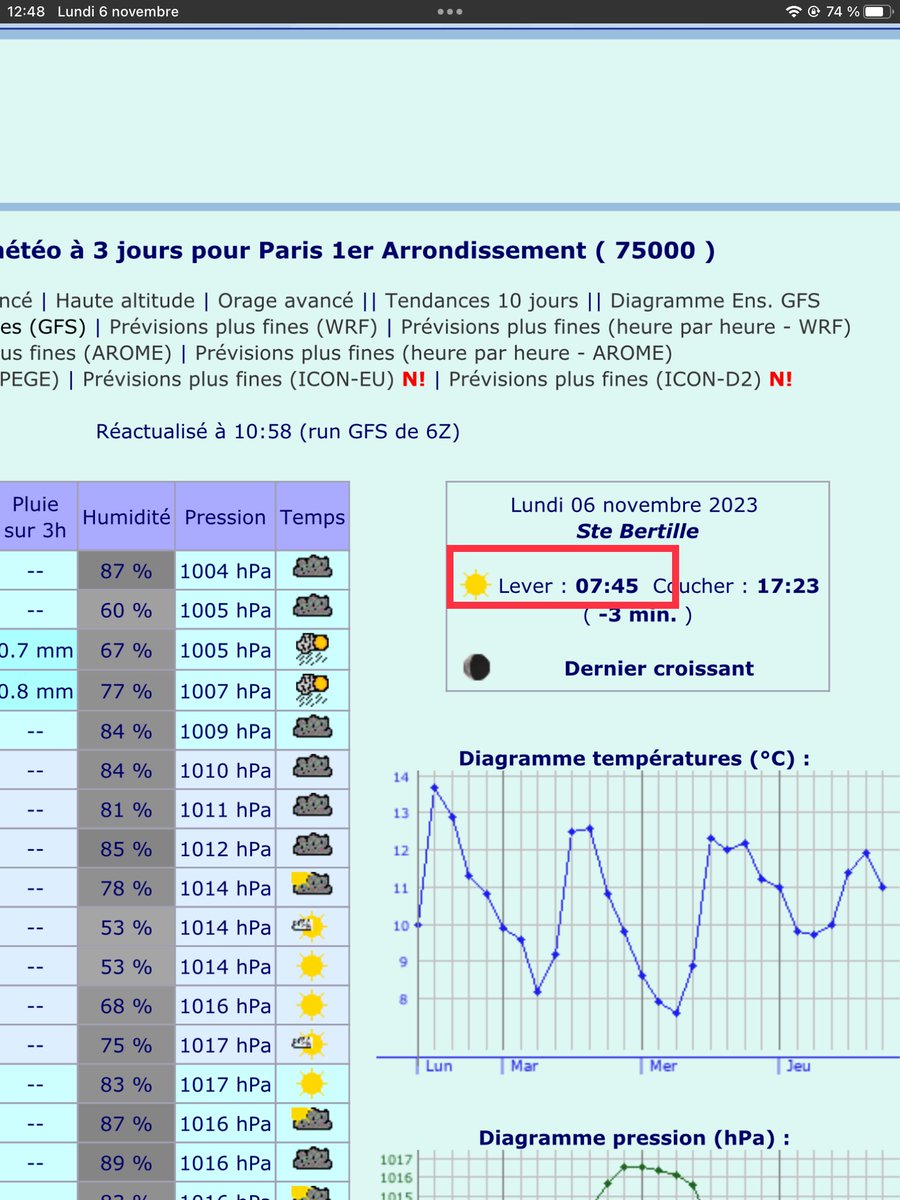Click the 60 % humidity cell
The image size is (900, 1200).
126,610
